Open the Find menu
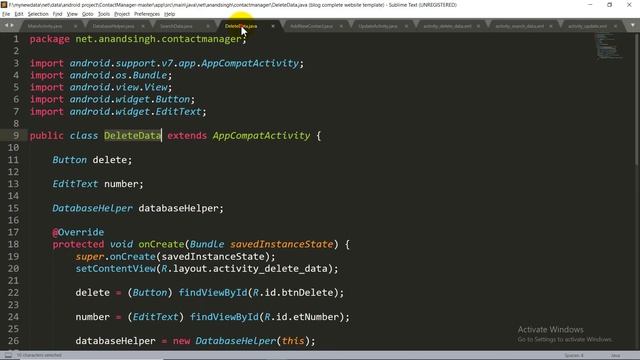Screen dimensions: 640x360 click(57, 14)
